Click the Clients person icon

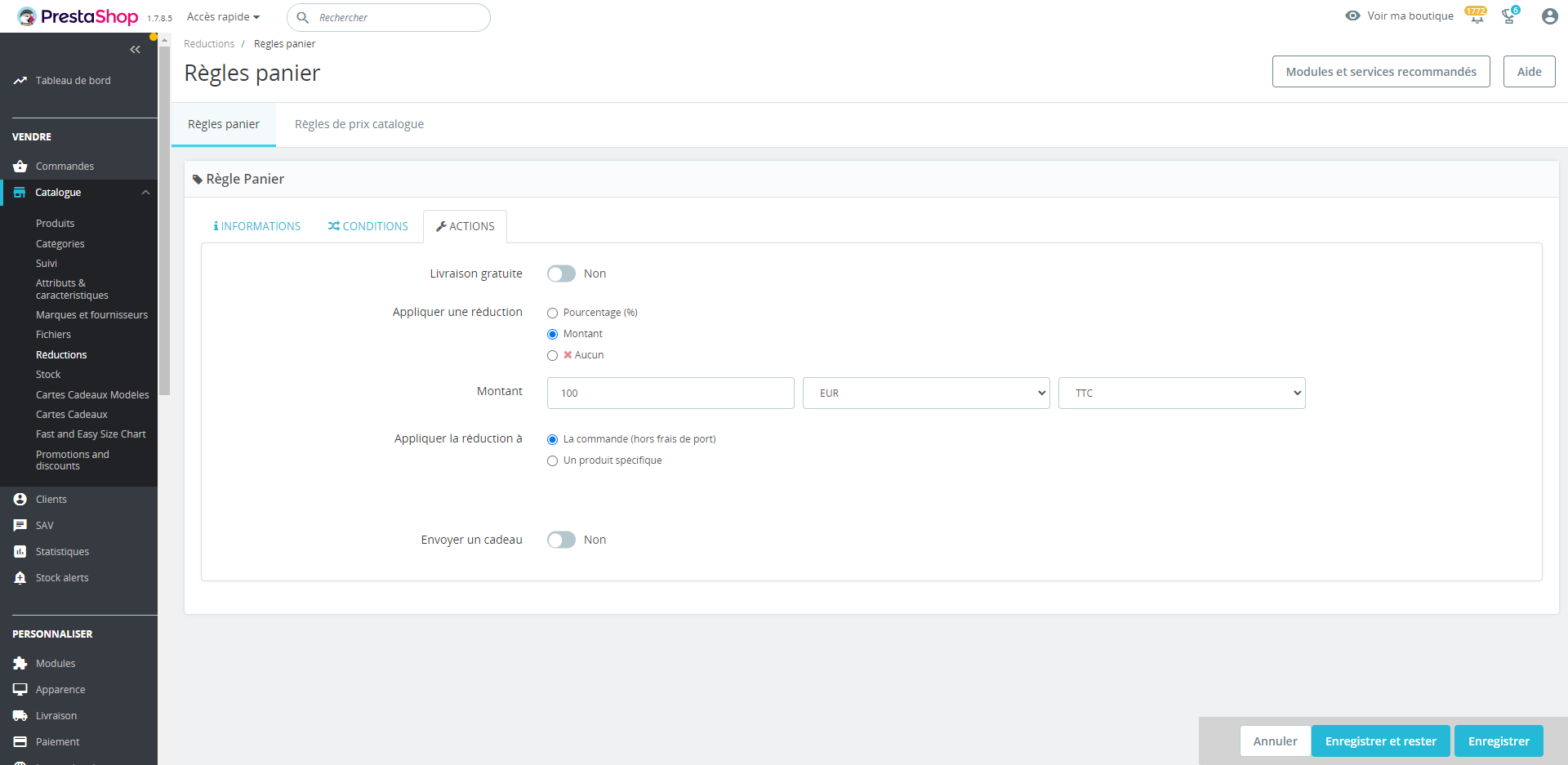pyautogui.click(x=20, y=500)
